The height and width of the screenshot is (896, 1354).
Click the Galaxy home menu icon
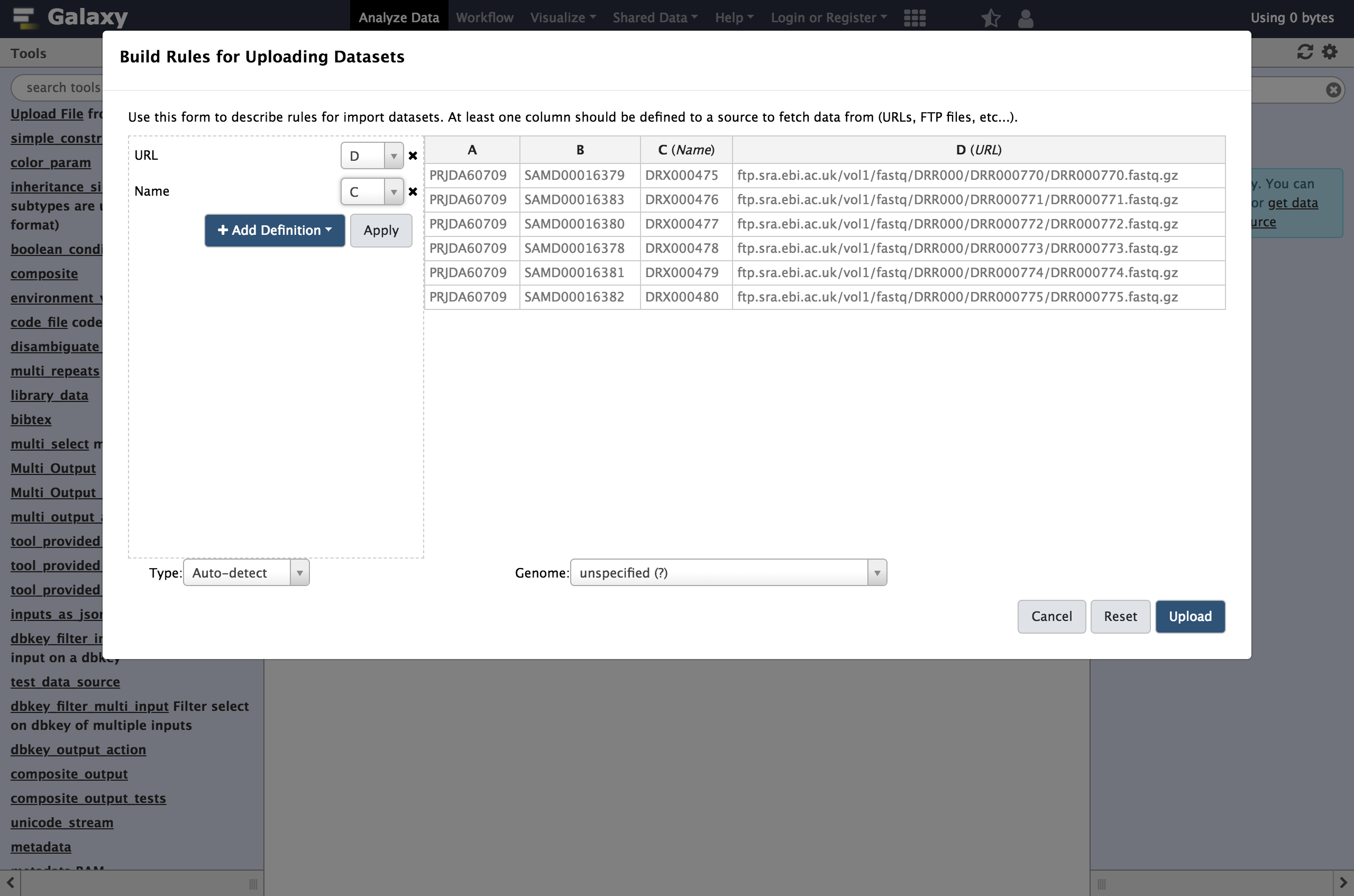(x=22, y=15)
